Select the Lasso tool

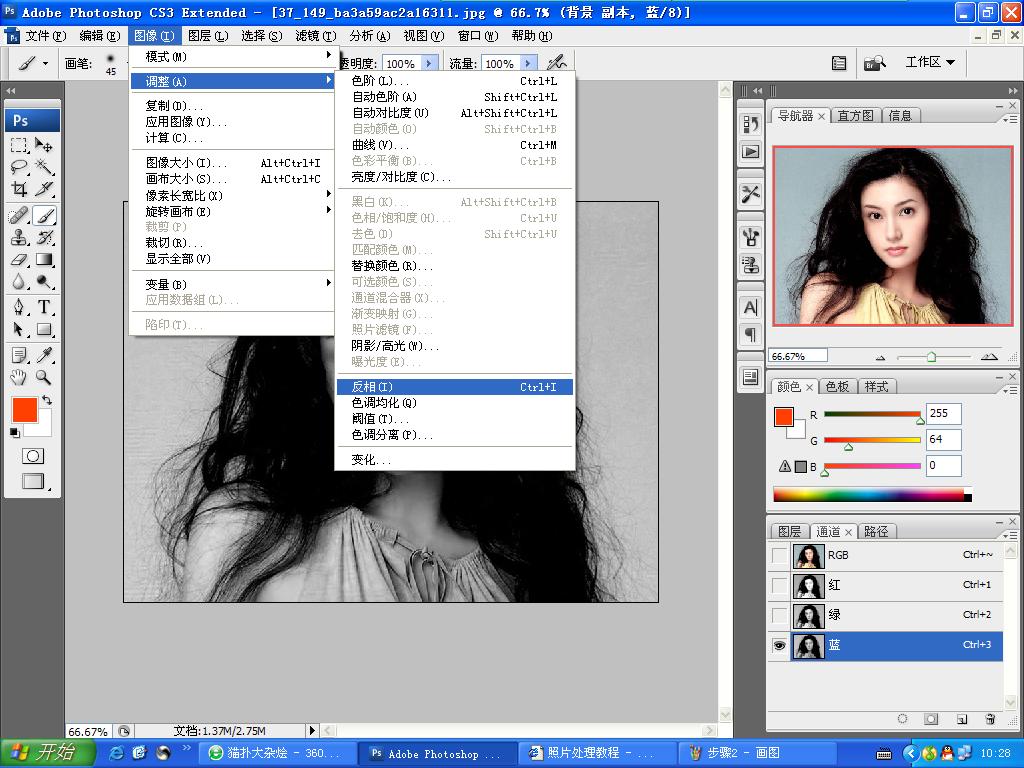pyautogui.click(x=20, y=167)
